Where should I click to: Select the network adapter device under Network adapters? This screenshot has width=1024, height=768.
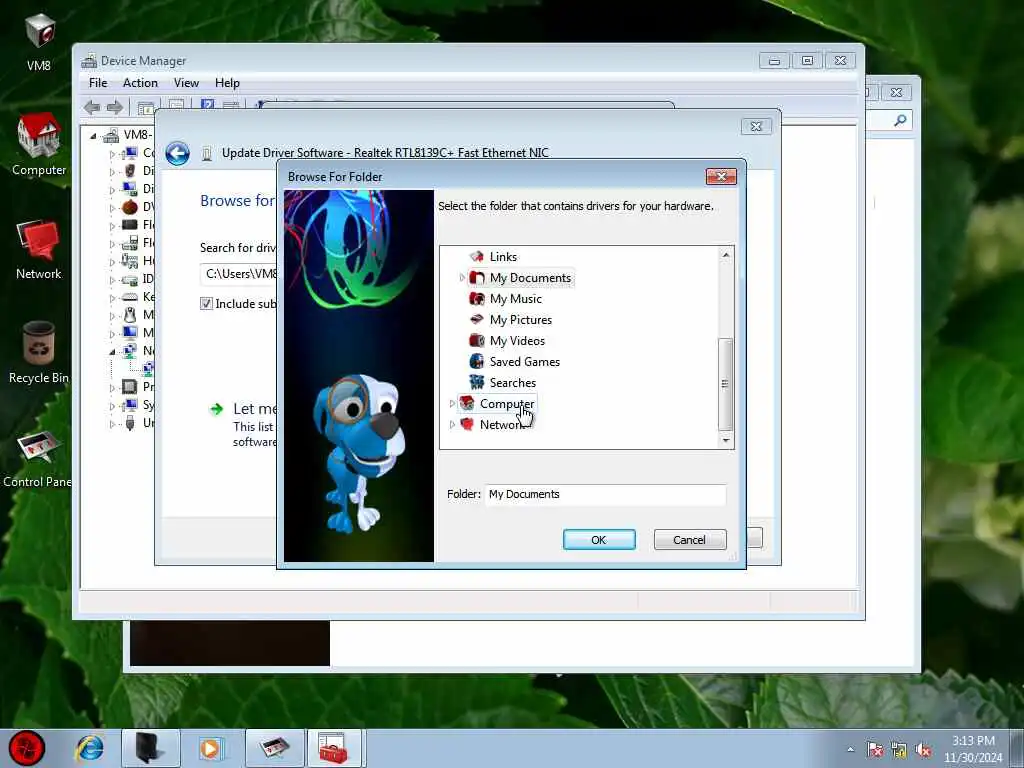(148, 369)
